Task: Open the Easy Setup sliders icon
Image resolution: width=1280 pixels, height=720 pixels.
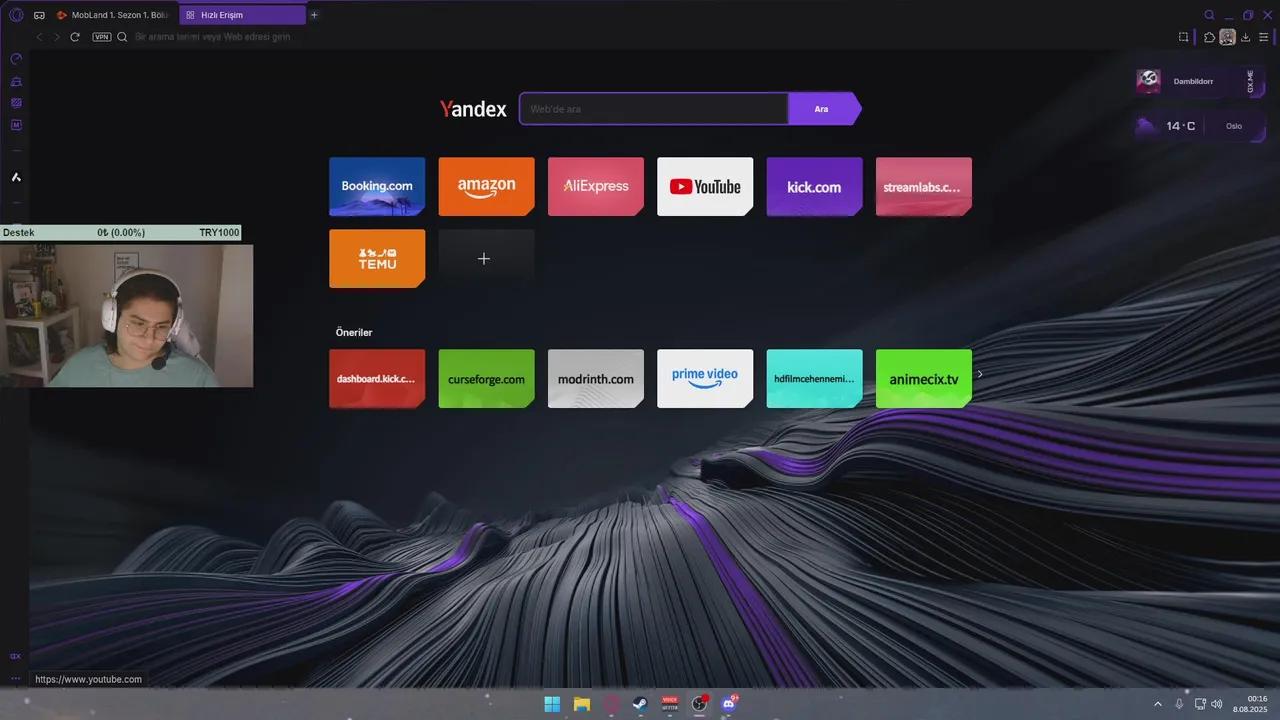Action: click(1264, 37)
